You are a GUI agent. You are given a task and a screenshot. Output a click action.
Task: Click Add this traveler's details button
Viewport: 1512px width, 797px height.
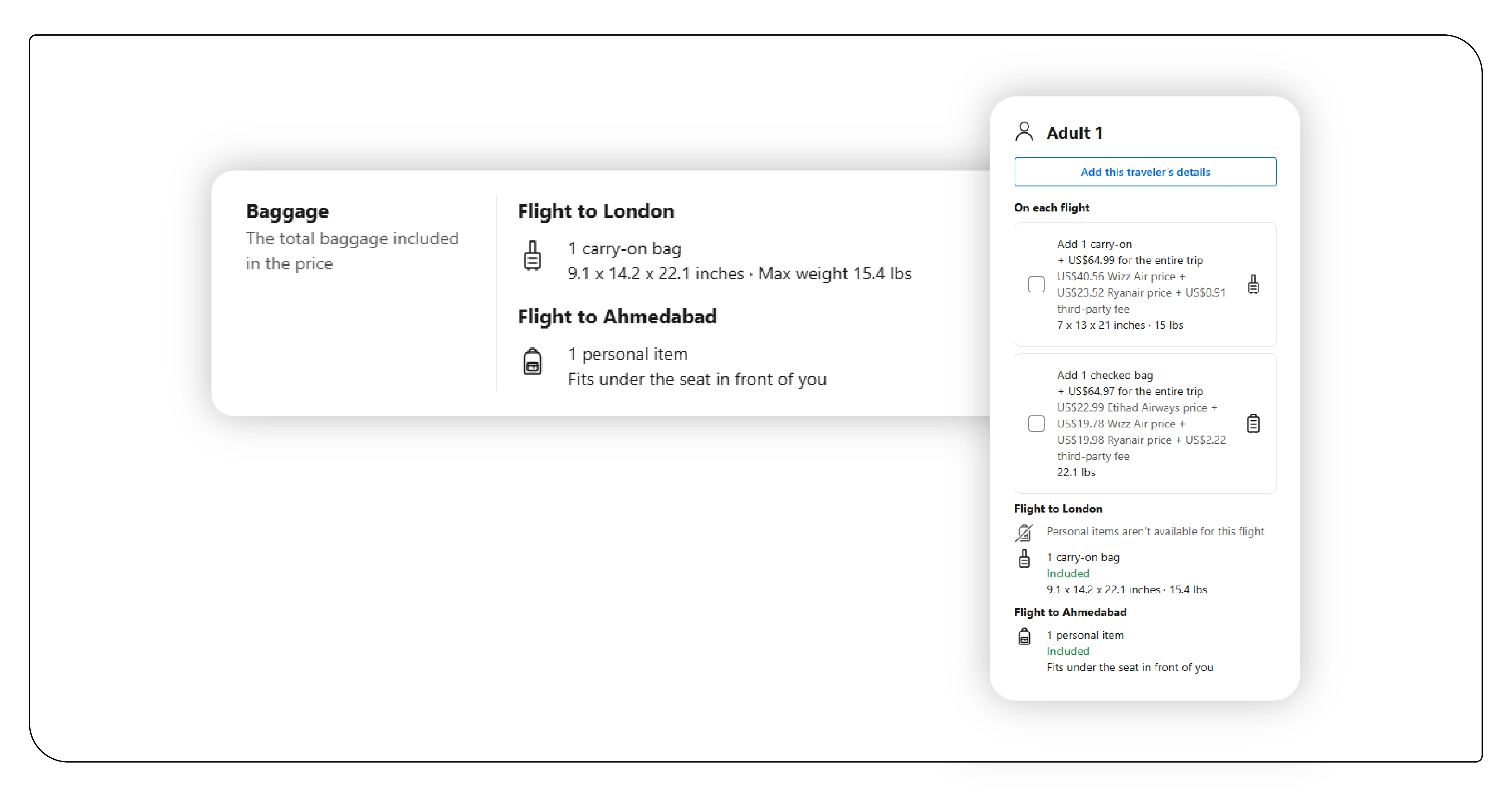(x=1144, y=172)
